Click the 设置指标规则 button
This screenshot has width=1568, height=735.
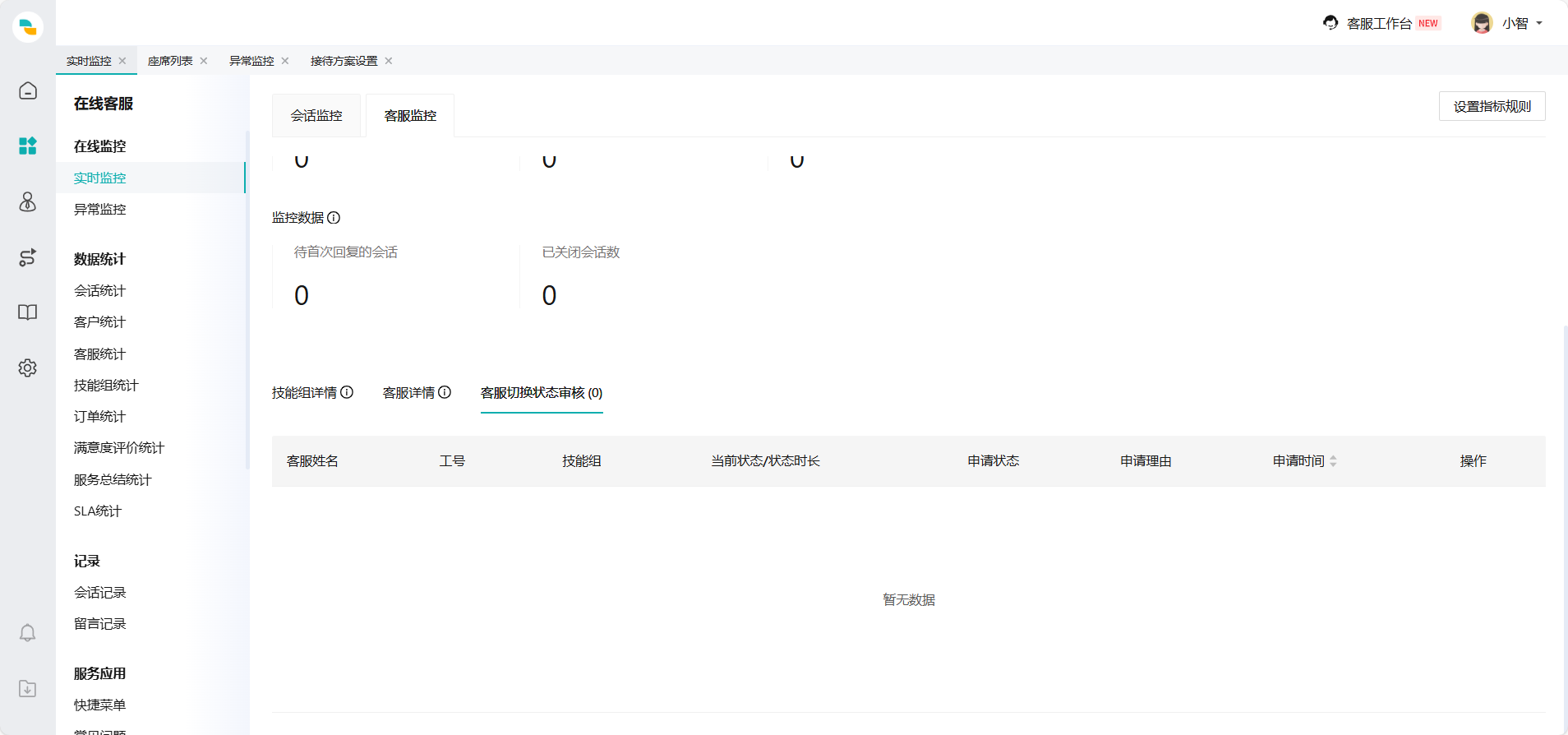point(1492,106)
